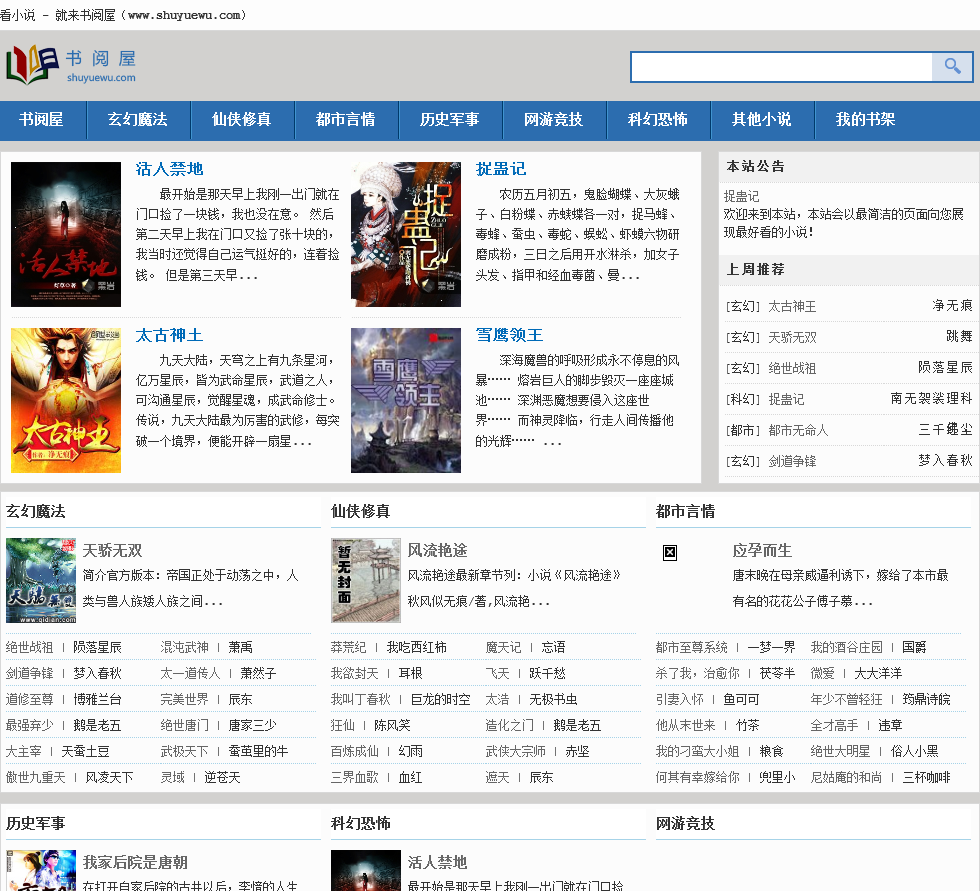Open 武极天下 in the list
The height and width of the screenshot is (891, 980).
point(184,751)
